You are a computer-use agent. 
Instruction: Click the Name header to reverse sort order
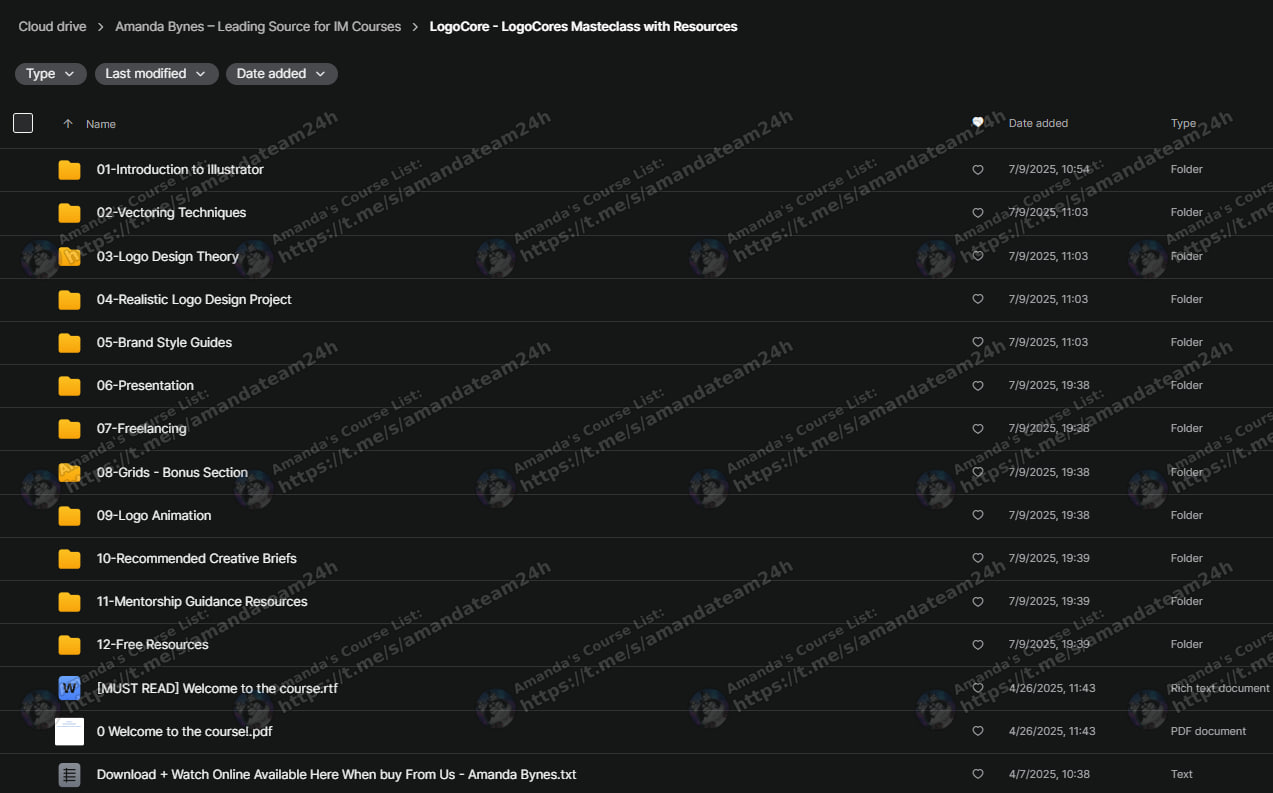(101, 123)
